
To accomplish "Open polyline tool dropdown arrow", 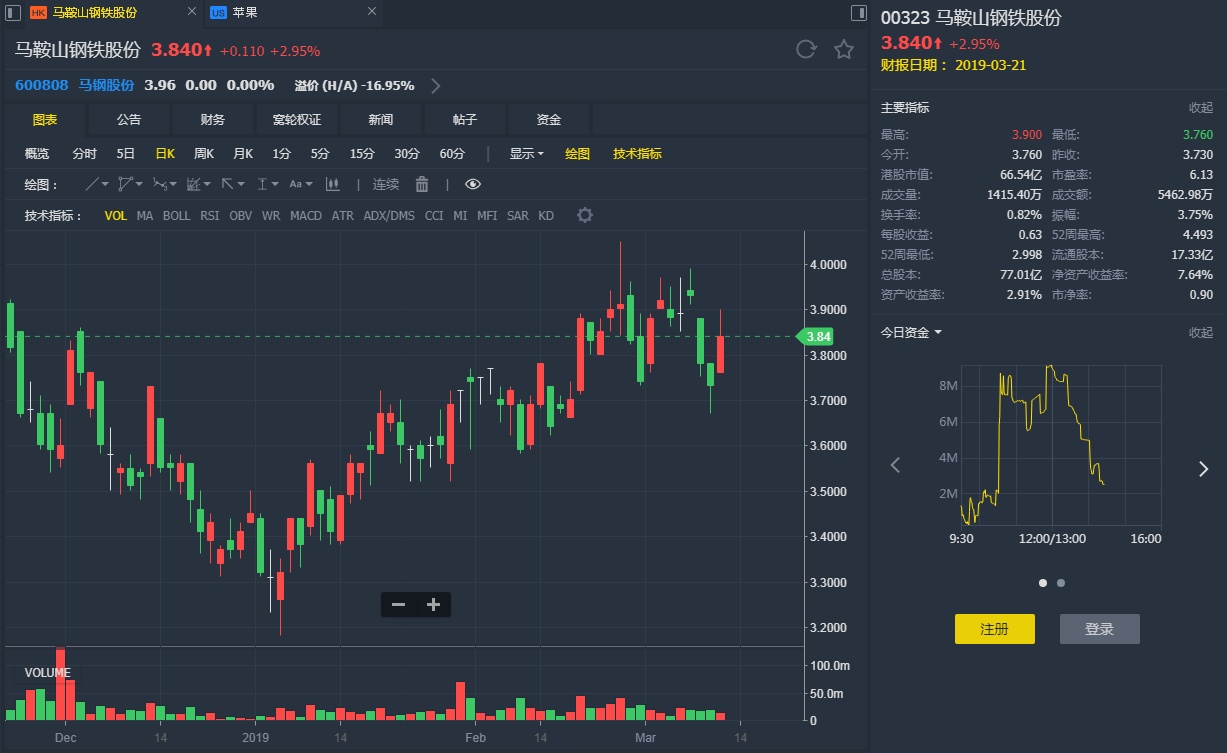I will (x=139, y=184).
